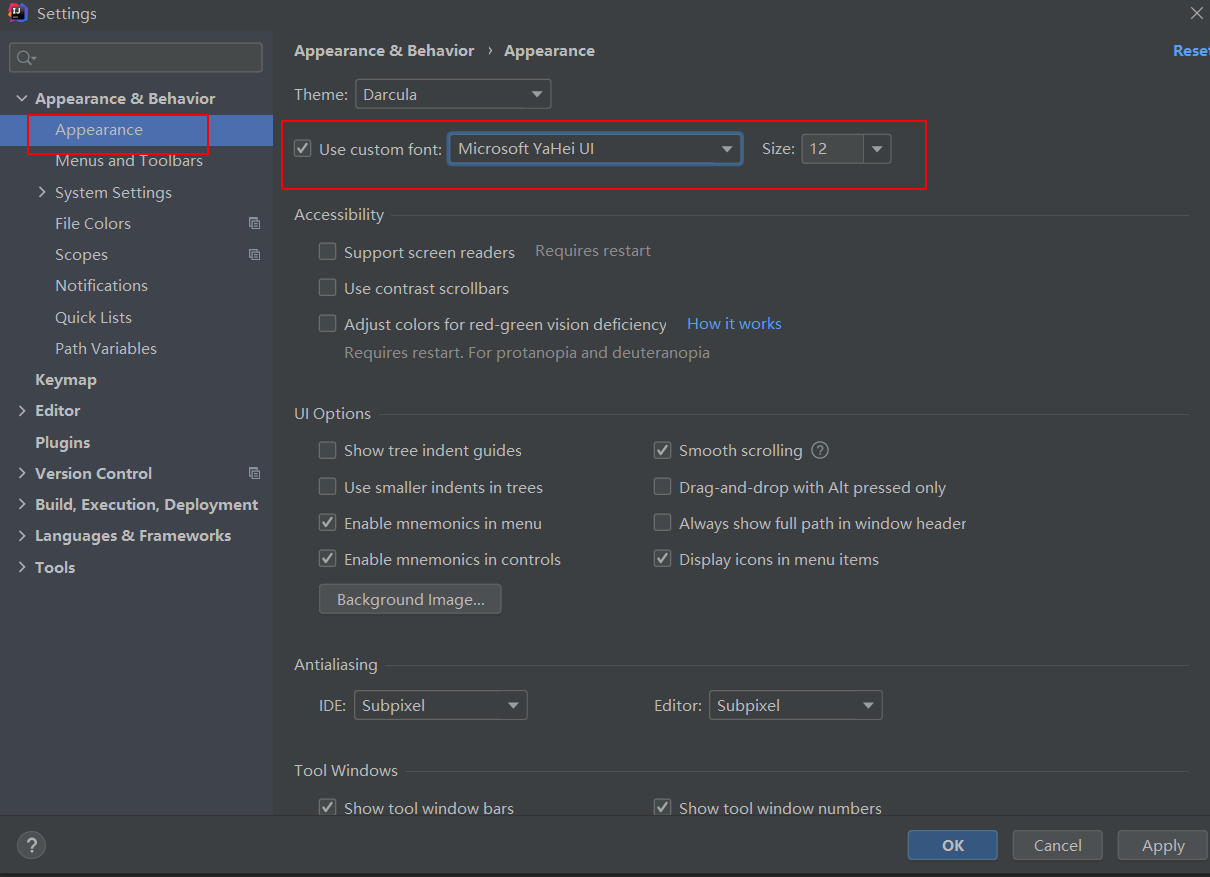Screen dimensions: 1210x877
Task: Enable Drag-and-drop with Alt pressed only
Action: point(662,486)
